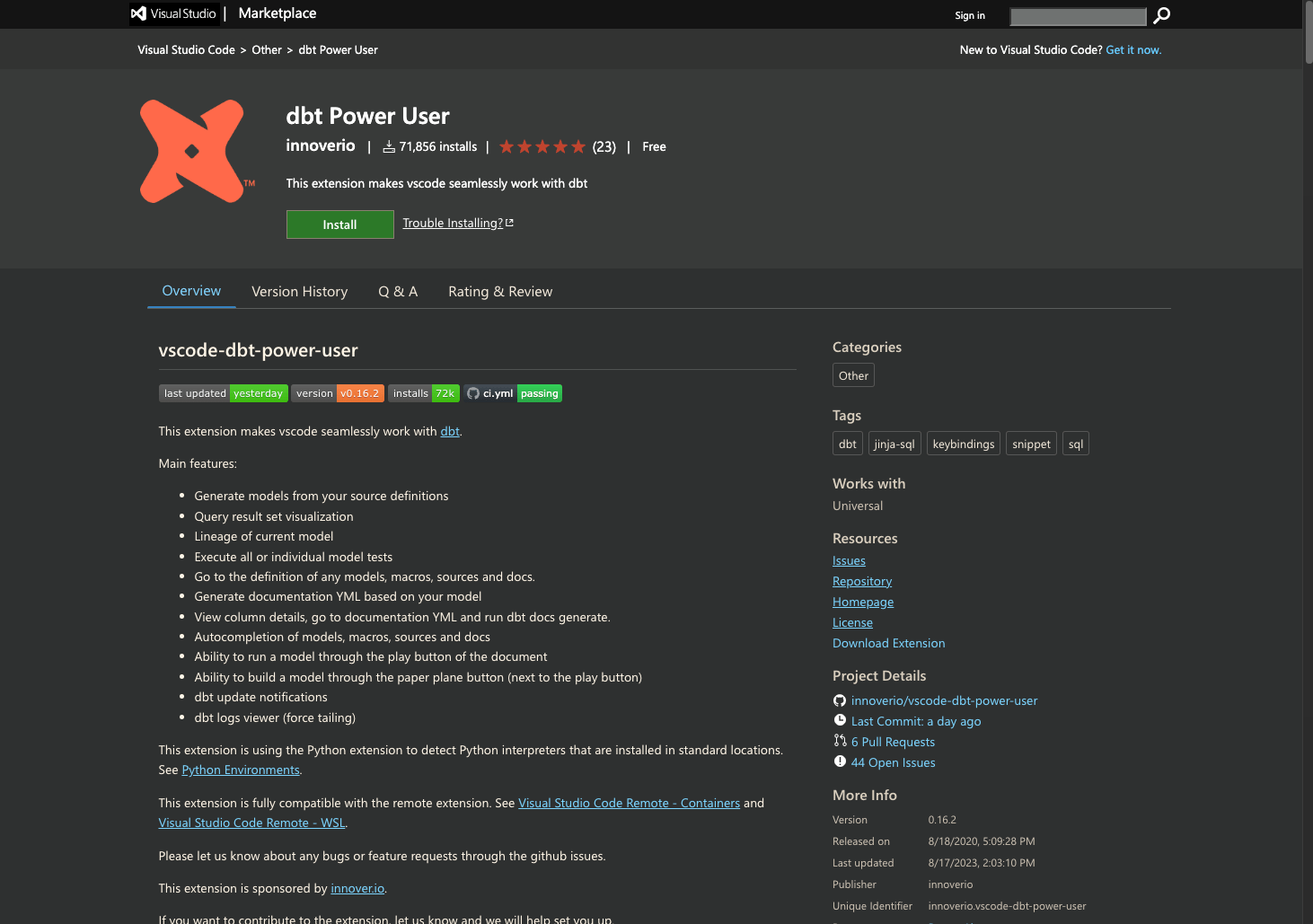
Task: Switch to the Overview tab
Action: tap(191, 291)
